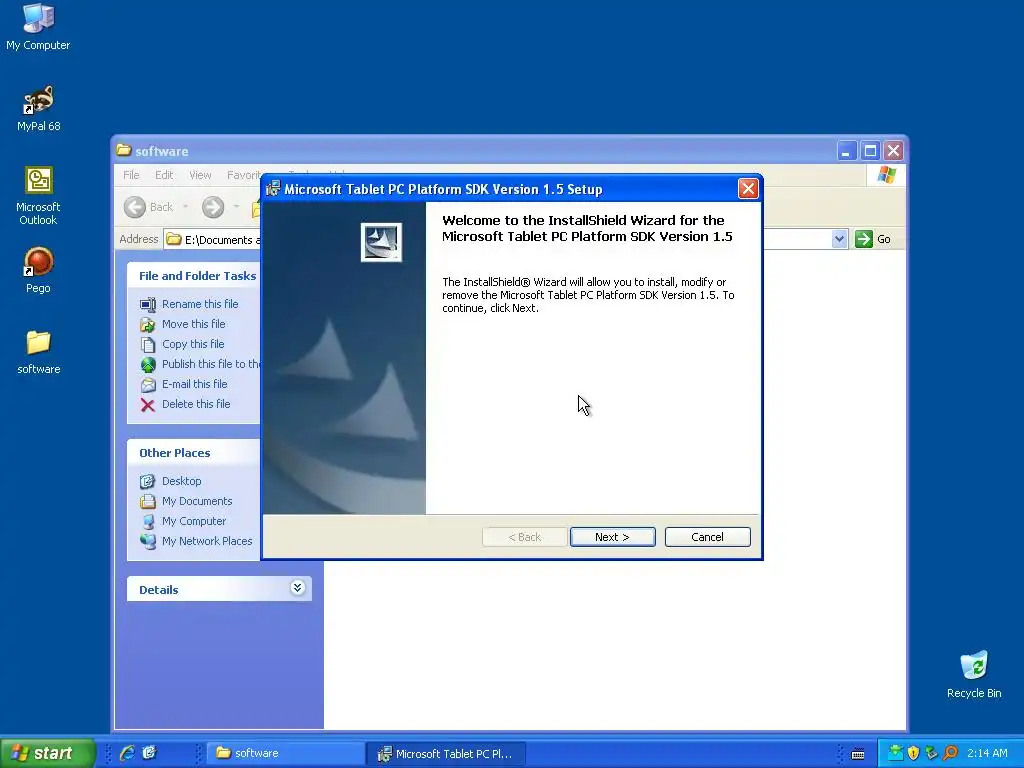Click the first tray icon beside the shield
This screenshot has height=768, width=1024.
coord(895,753)
